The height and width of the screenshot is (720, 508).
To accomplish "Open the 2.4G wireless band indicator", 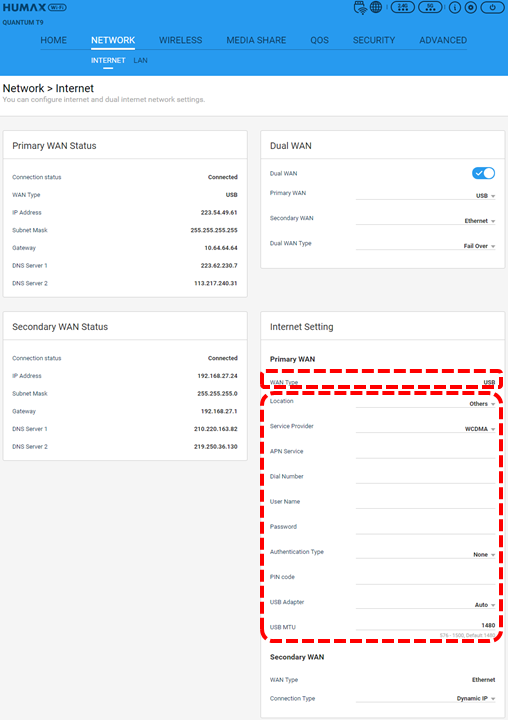I will [402, 7].
